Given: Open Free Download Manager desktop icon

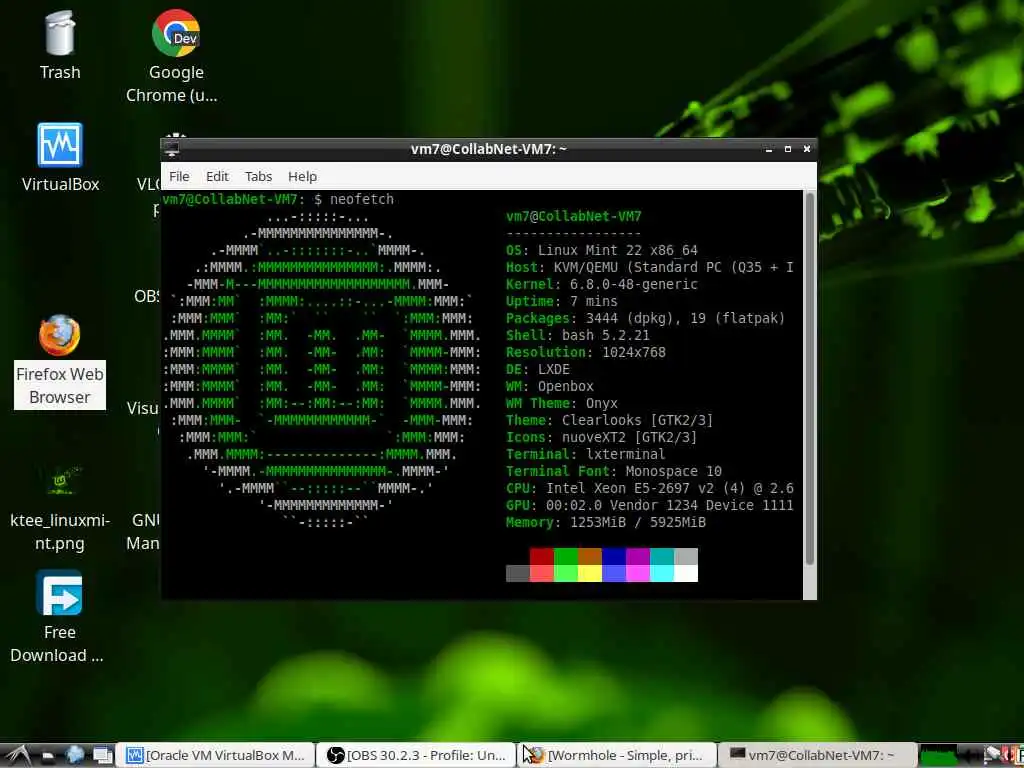Looking at the screenshot, I should [57, 616].
